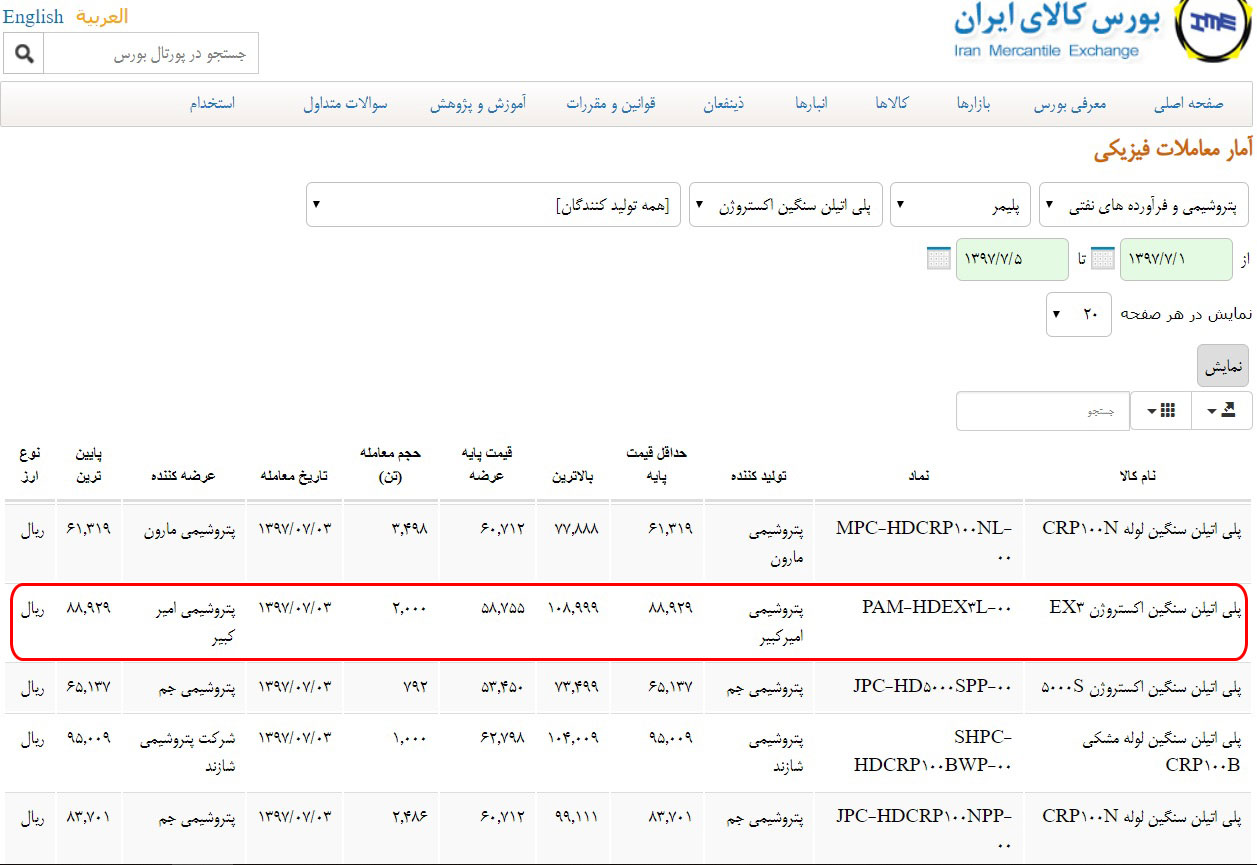Viewport: 1257px width, 865px height.
Task: Switch site language to English
Action: point(33,17)
